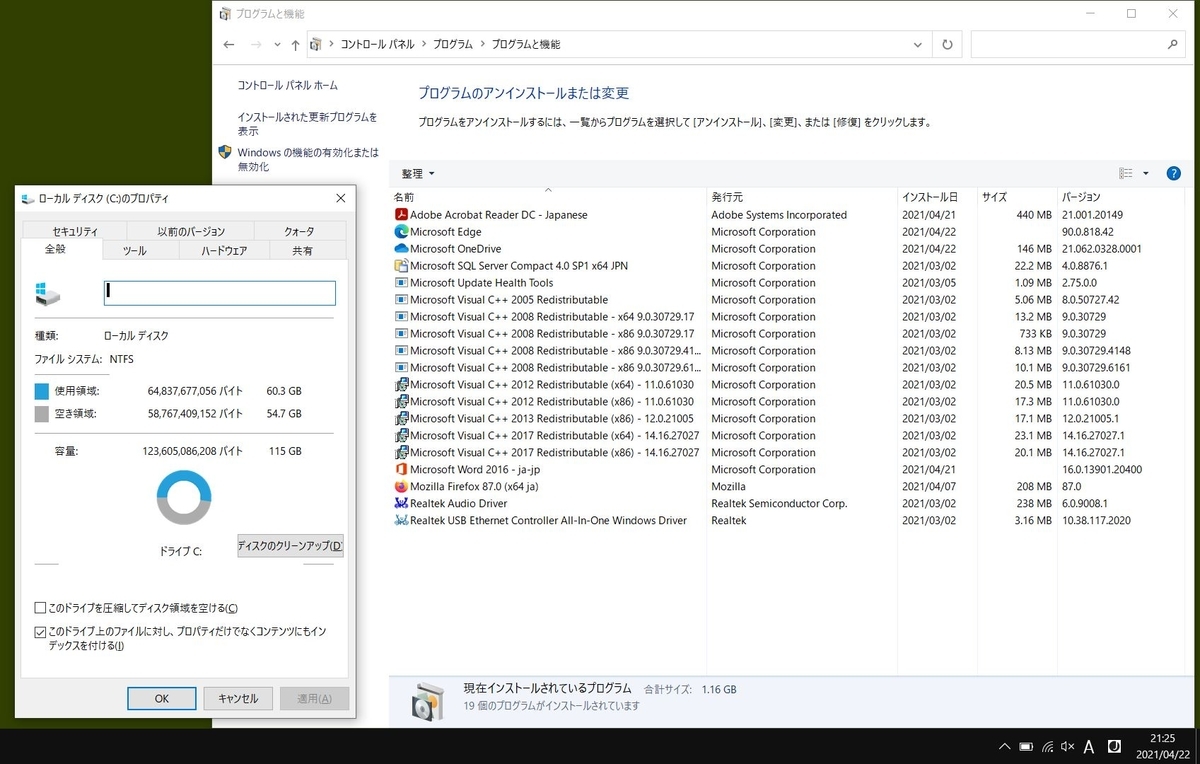Click the battery icon in system tray

pyautogui.click(x=1026, y=746)
